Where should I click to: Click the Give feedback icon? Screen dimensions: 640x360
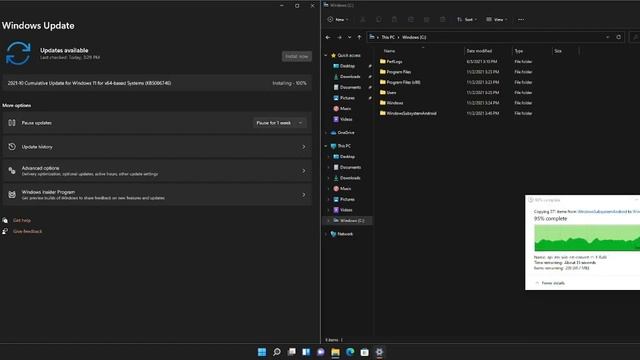click(5, 231)
